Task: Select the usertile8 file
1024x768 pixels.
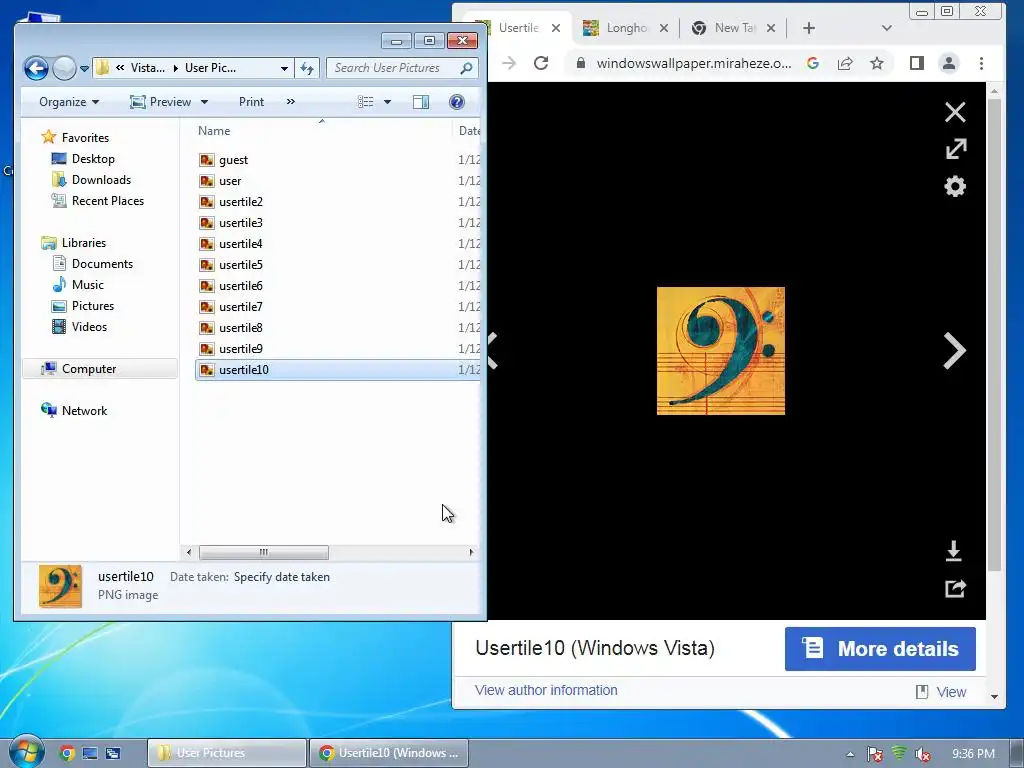Action: 241,328
